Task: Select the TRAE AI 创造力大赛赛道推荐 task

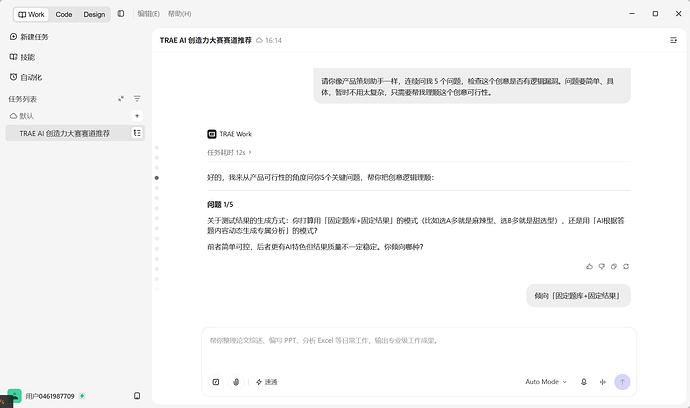Action: [x=75, y=133]
